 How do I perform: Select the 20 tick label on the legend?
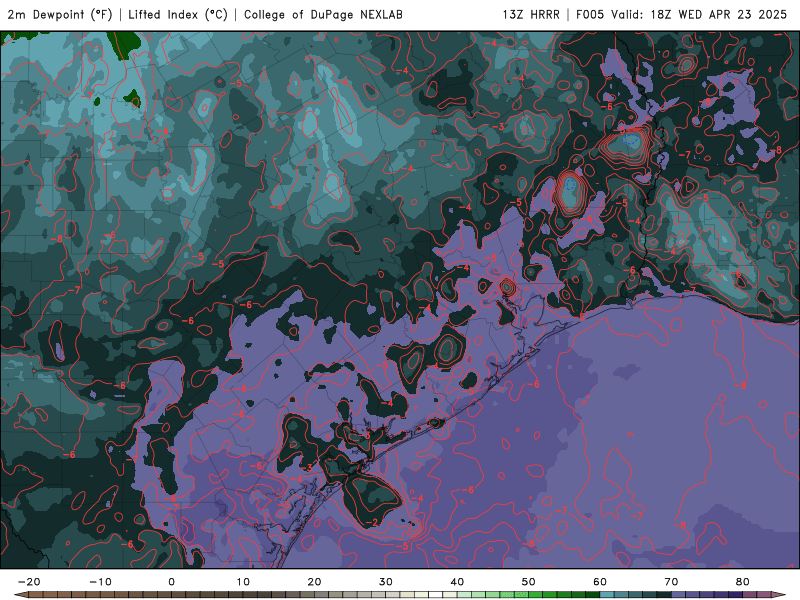(314, 582)
